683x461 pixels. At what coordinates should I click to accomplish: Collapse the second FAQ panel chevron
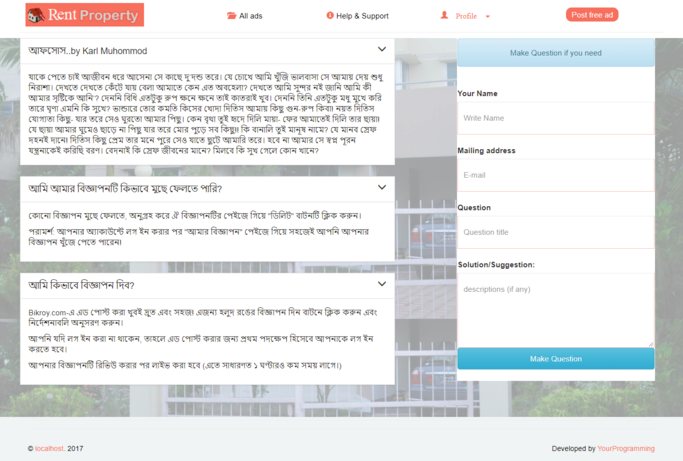[x=382, y=187]
